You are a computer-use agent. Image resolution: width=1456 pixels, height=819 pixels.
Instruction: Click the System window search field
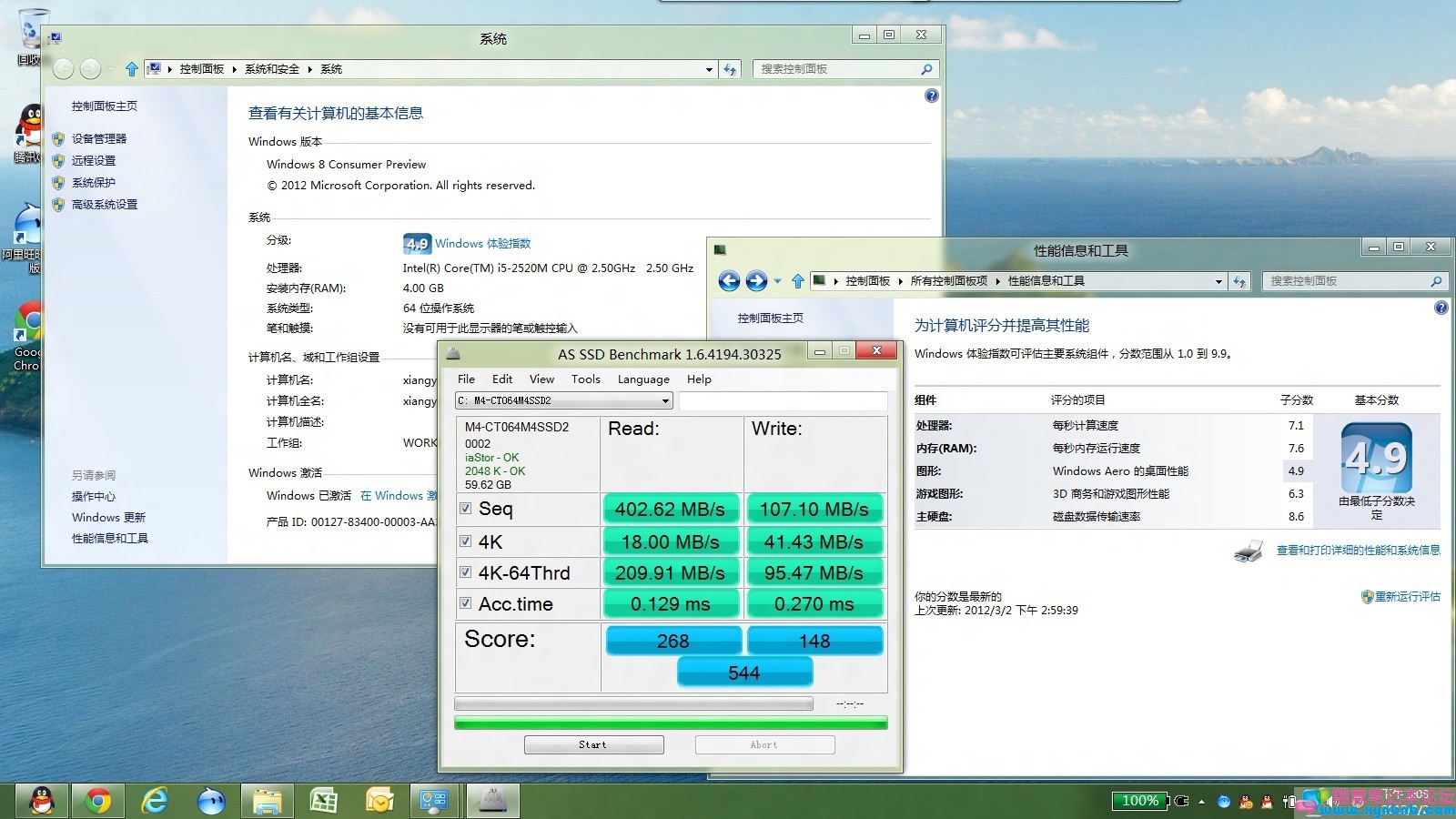(844, 69)
